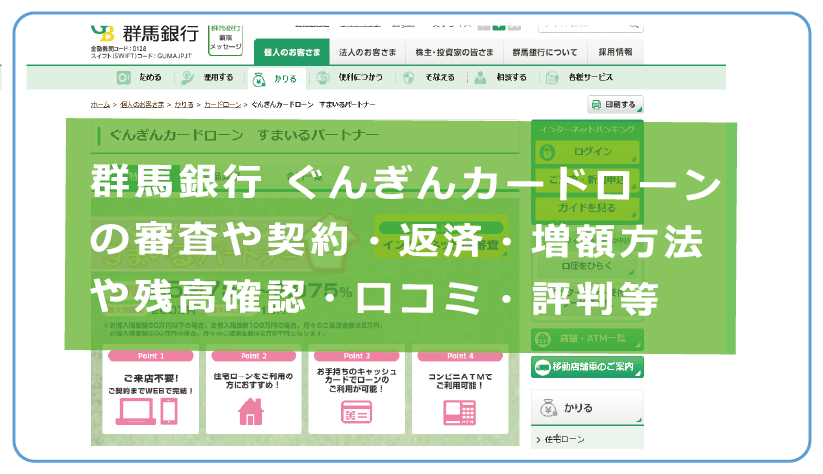Follow the ホーム breadcrumb link

point(100,105)
